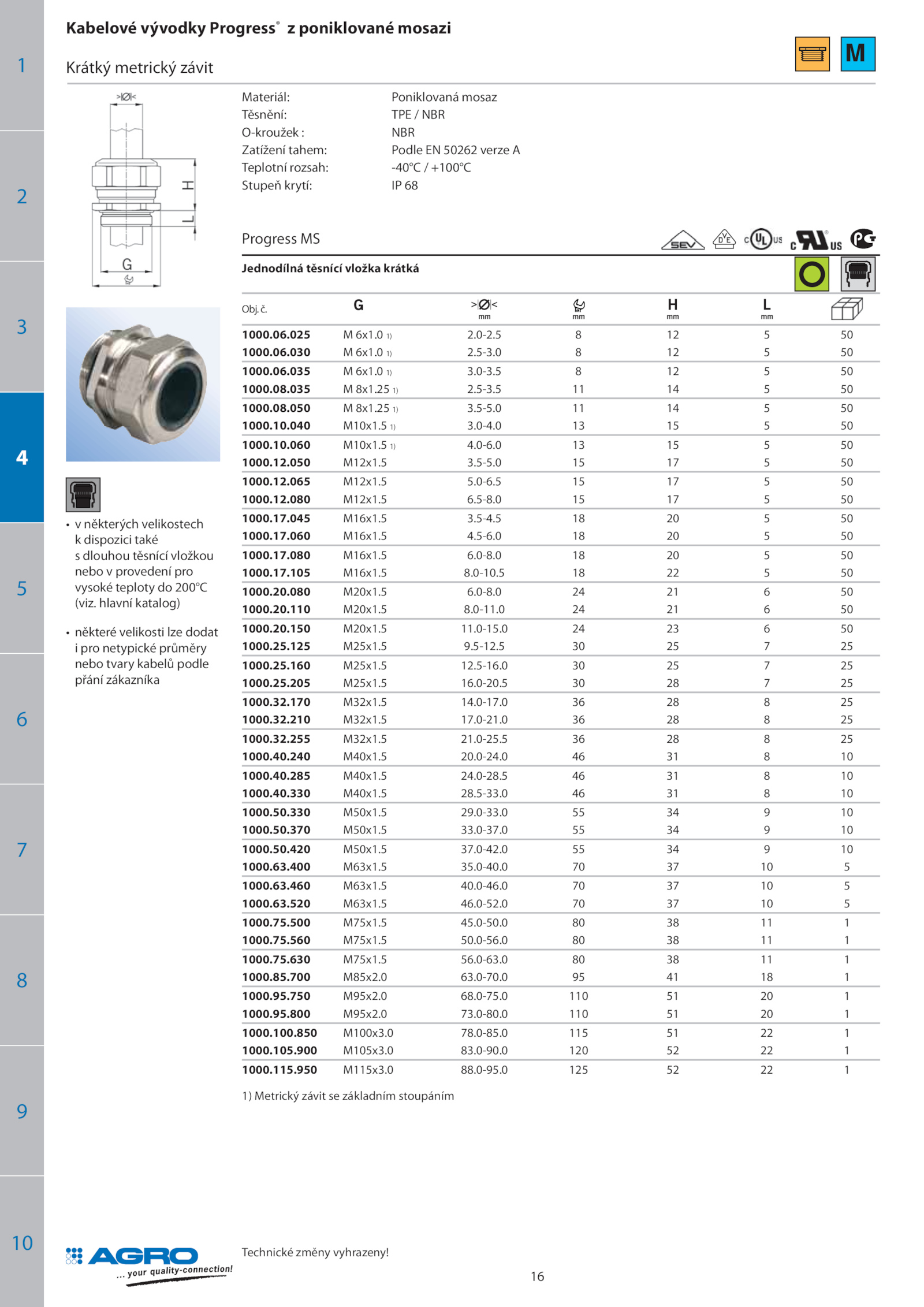Screen dimensions: 924x1307
Task: Click the Poniklovaná mosaz material value
Action: coord(444,97)
